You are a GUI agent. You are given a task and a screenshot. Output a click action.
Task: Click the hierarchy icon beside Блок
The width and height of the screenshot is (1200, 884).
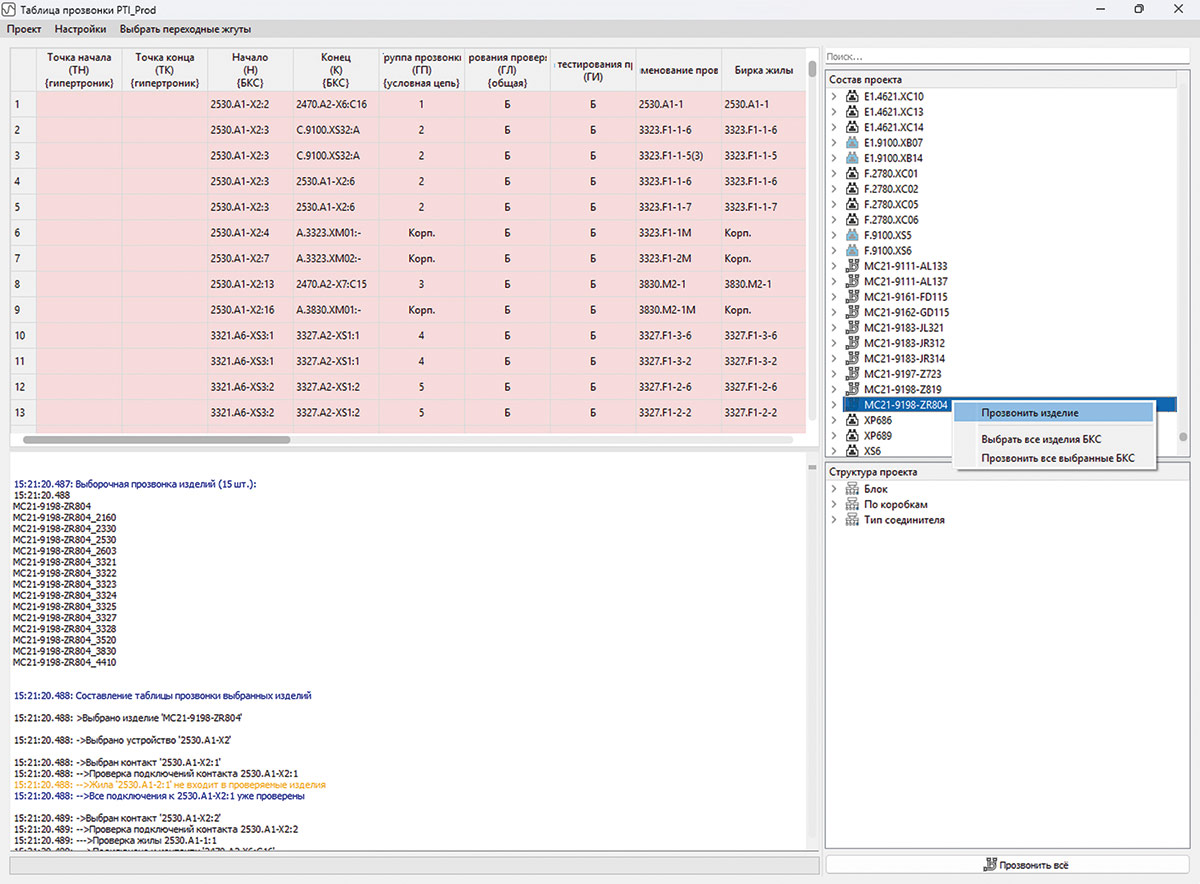tap(853, 489)
